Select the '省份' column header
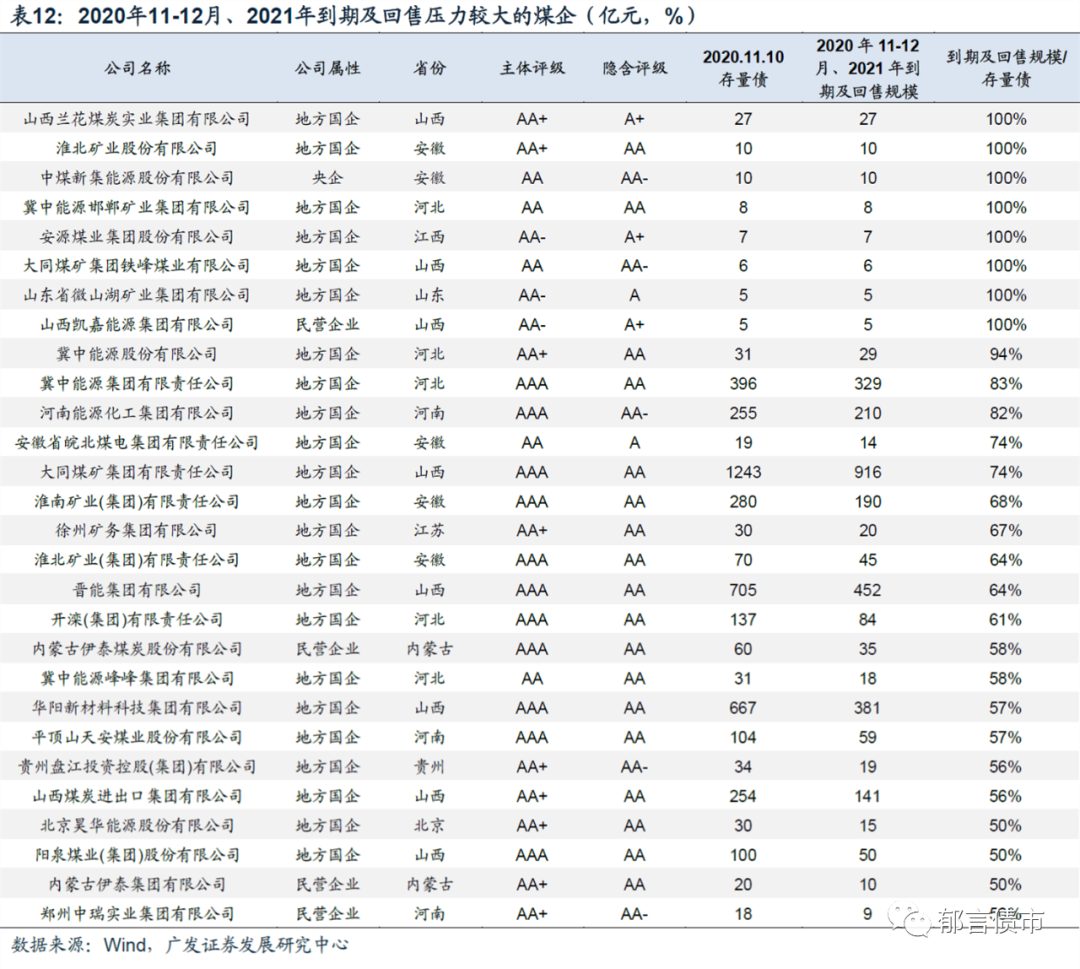 click(430, 67)
